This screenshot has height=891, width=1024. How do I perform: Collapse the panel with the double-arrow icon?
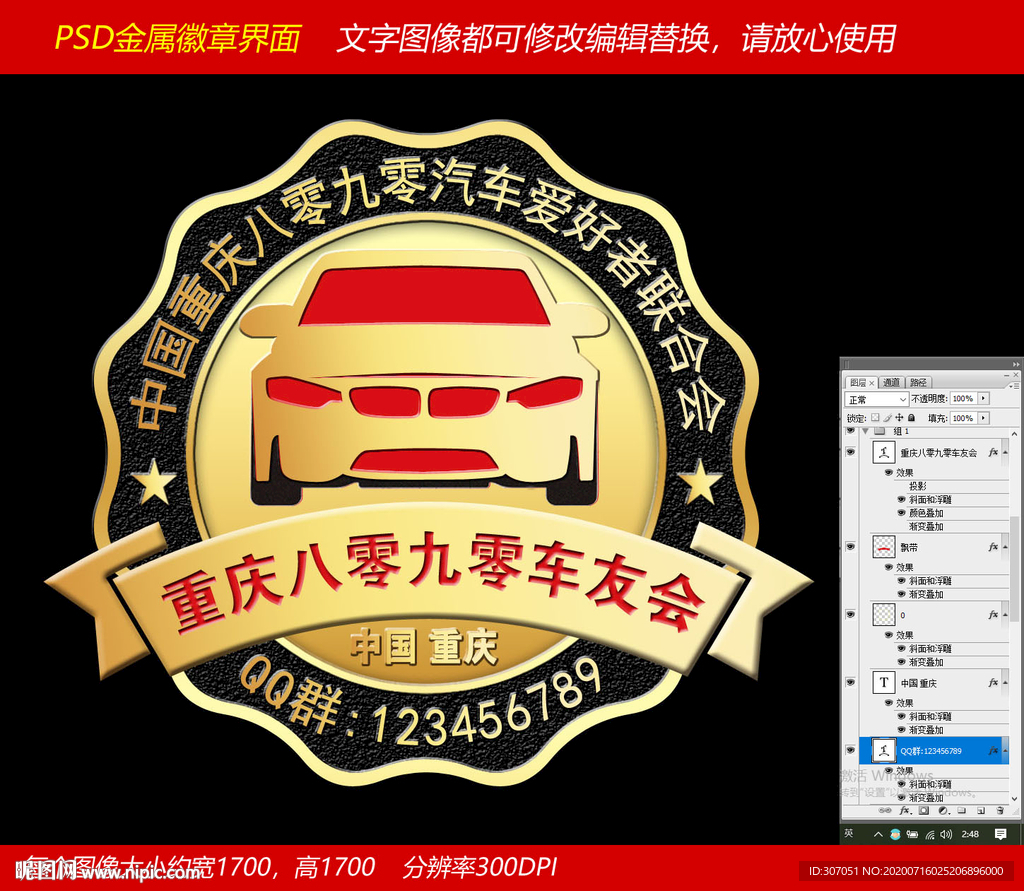coord(1016,364)
